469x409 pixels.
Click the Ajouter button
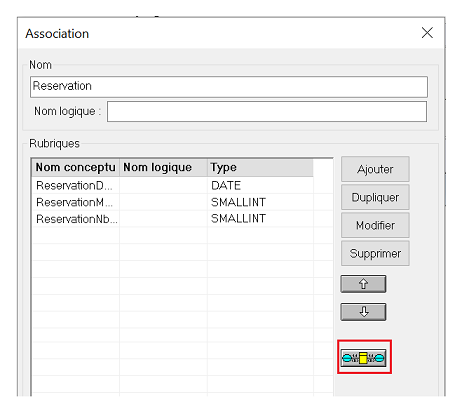(x=375, y=169)
